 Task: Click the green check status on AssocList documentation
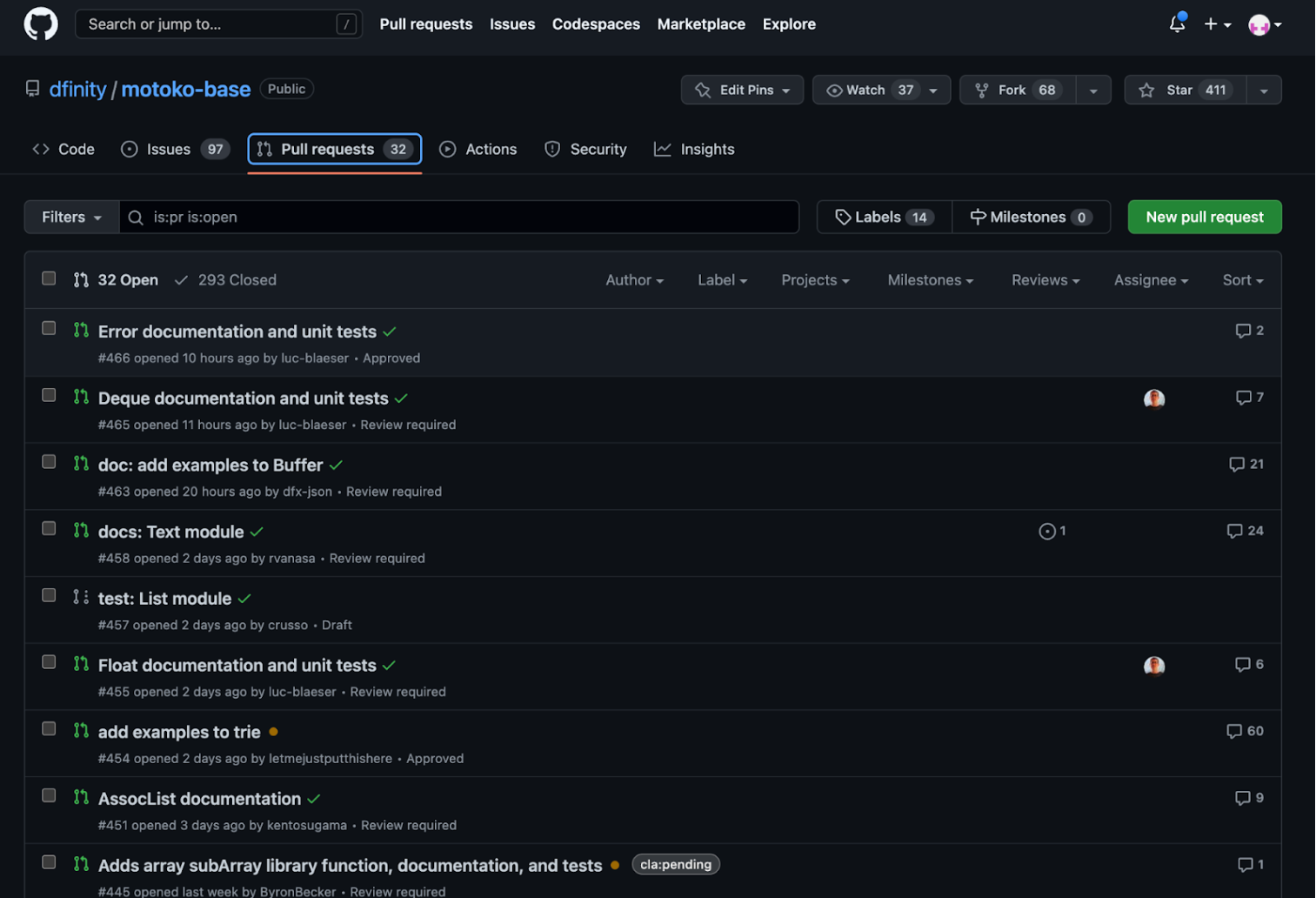point(314,799)
